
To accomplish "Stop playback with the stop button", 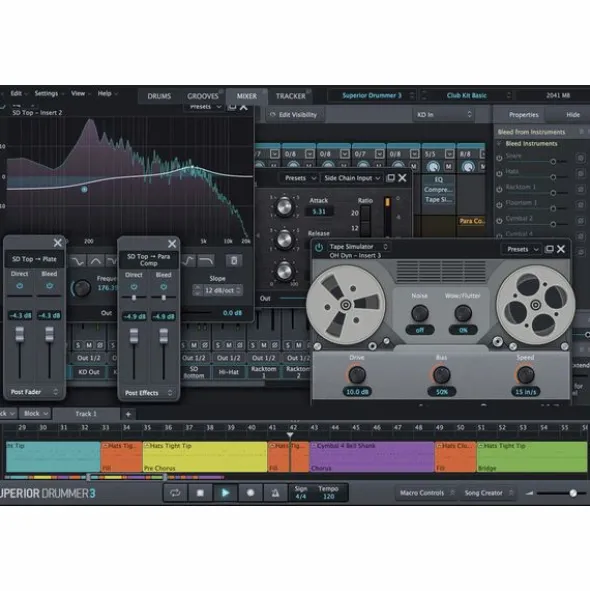I will 200,493.
